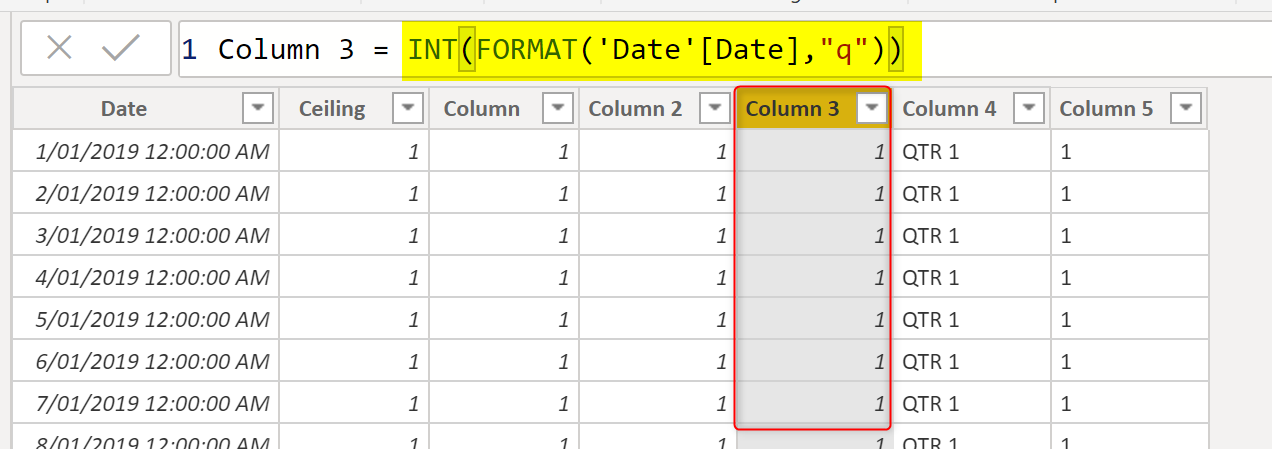The height and width of the screenshot is (449, 1272).
Task: Open the Column 3 filter dropdown
Action: (x=873, y=108)
